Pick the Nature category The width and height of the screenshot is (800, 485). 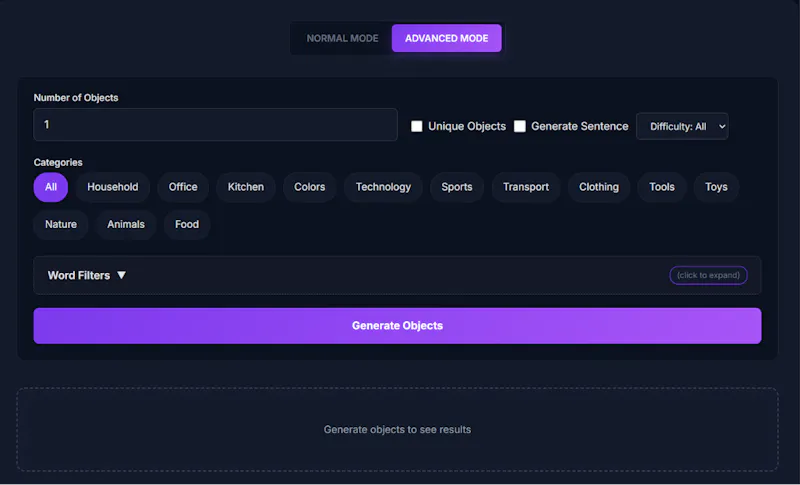pos(61,224)
